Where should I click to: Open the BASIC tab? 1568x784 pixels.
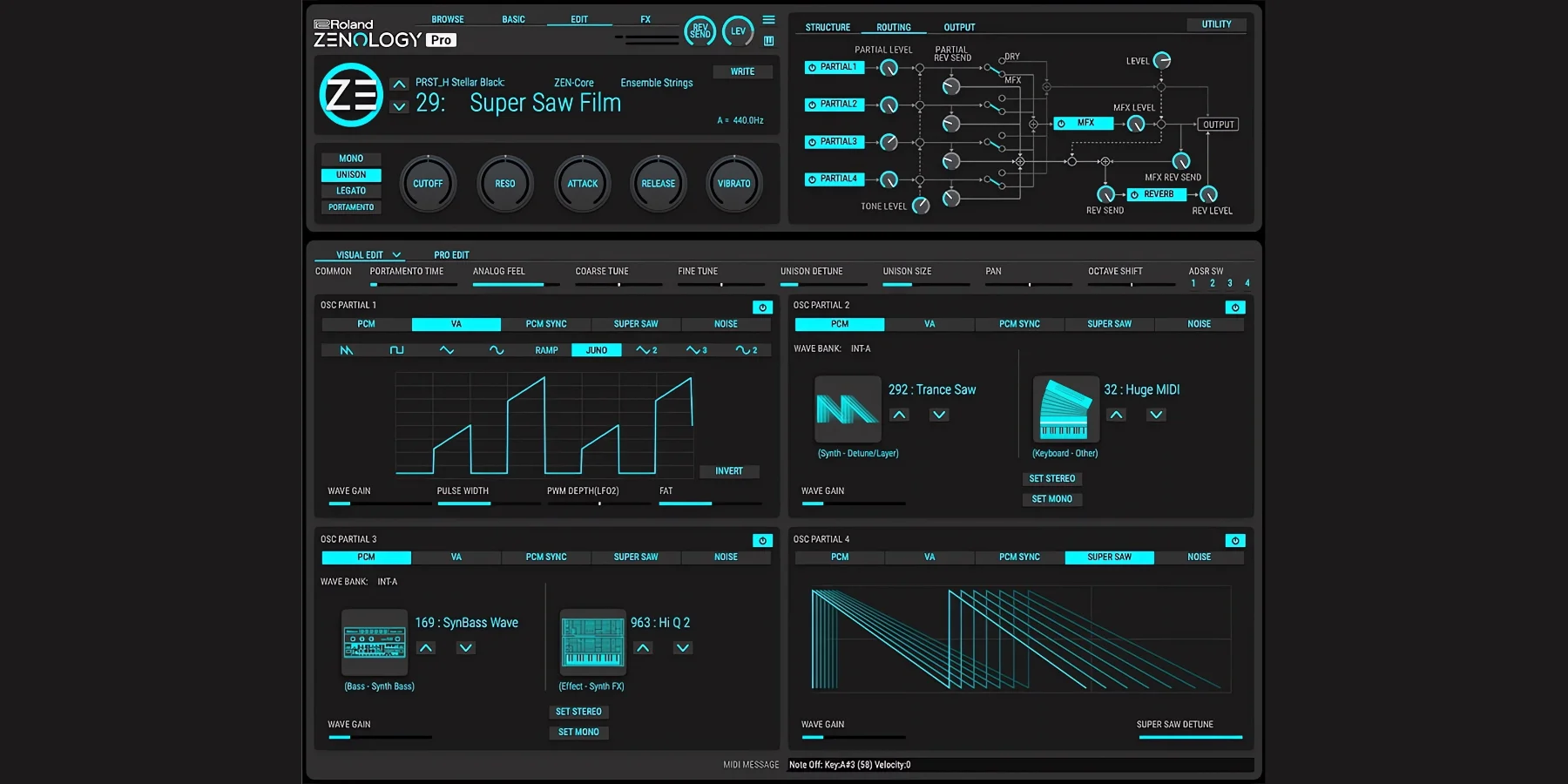(x=514, y=19)
